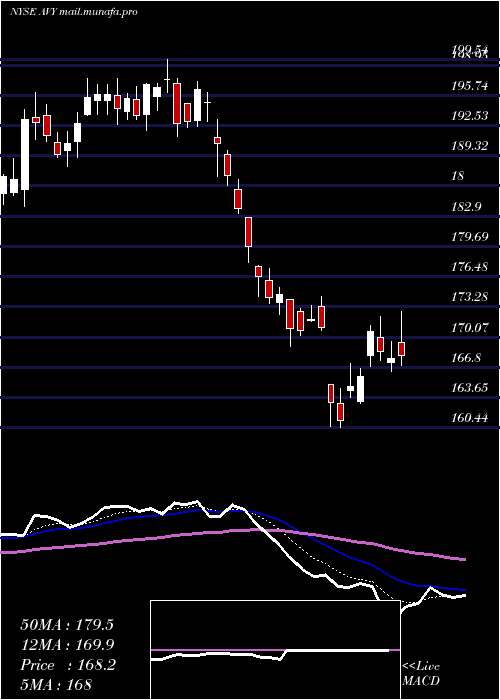
Task: Click the 195.74 price level label
Action: (x=469, y=87)
